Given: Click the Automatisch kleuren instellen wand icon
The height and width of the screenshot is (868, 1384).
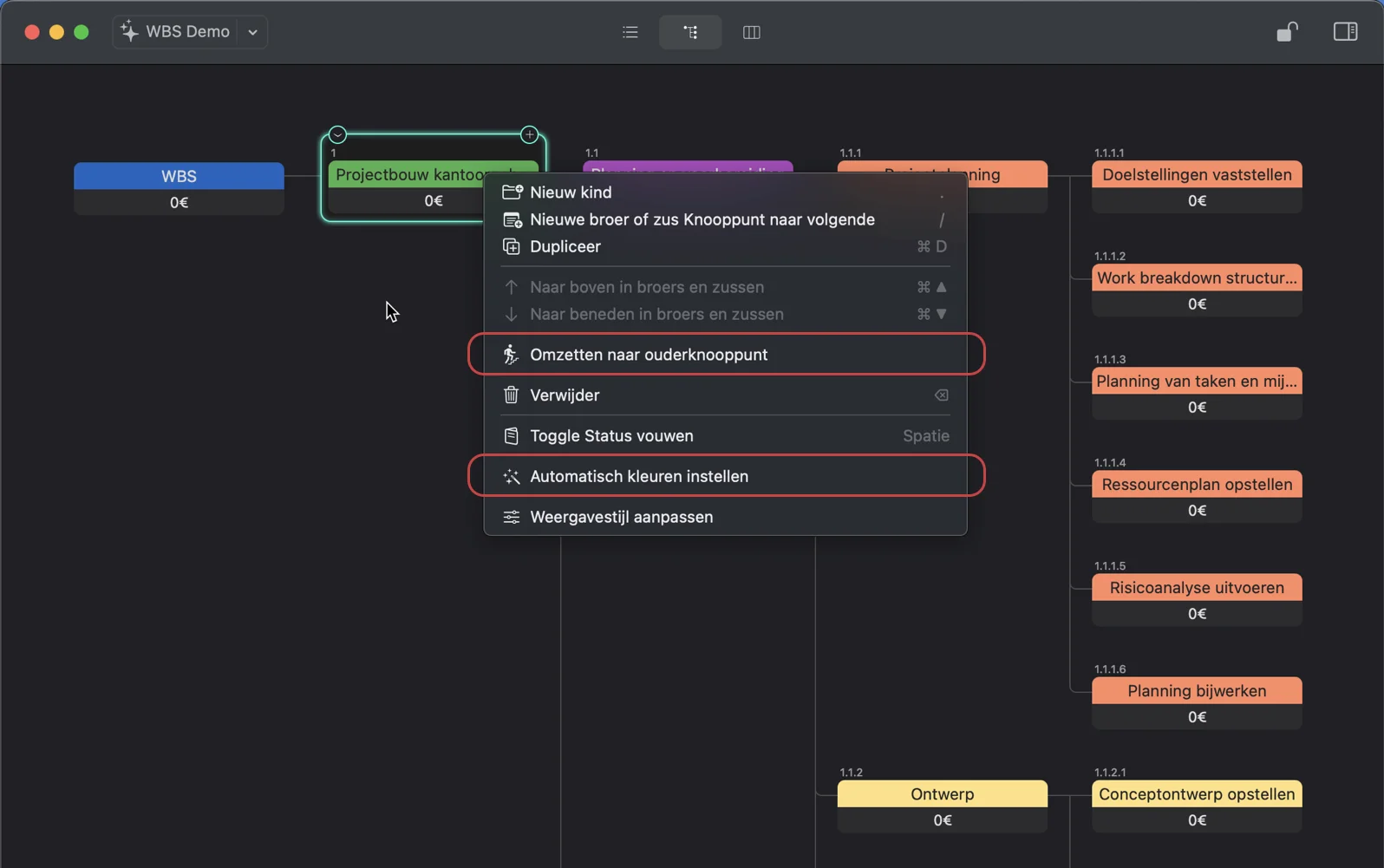Looking at the screenshot, I should tap(512, 477).
